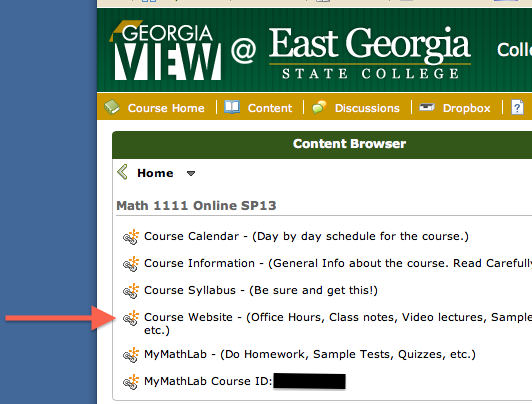Click the speech bubbles Discussions icon
Image resolution: width=532 pixels, height=404 pixels.
pyautogui.click(x=319, y=107)
